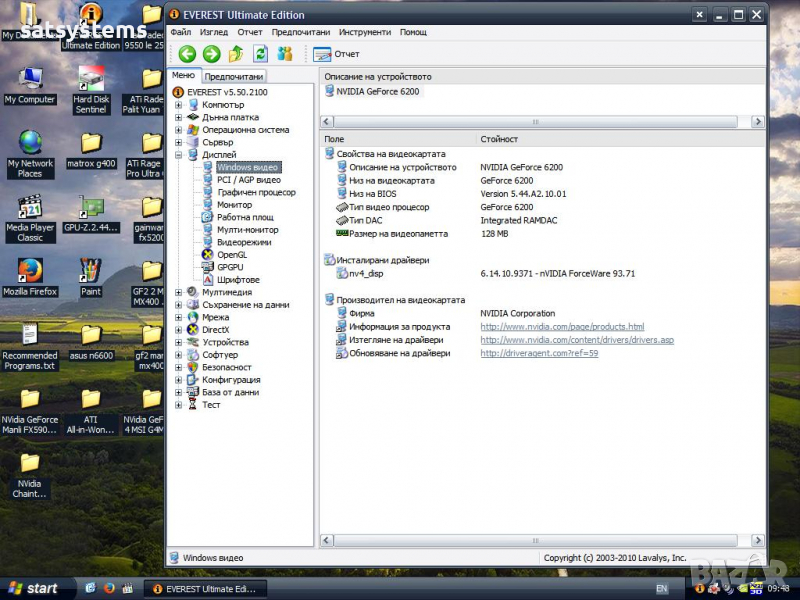Open the nvidia.com products page link

(x=562, y=327)
